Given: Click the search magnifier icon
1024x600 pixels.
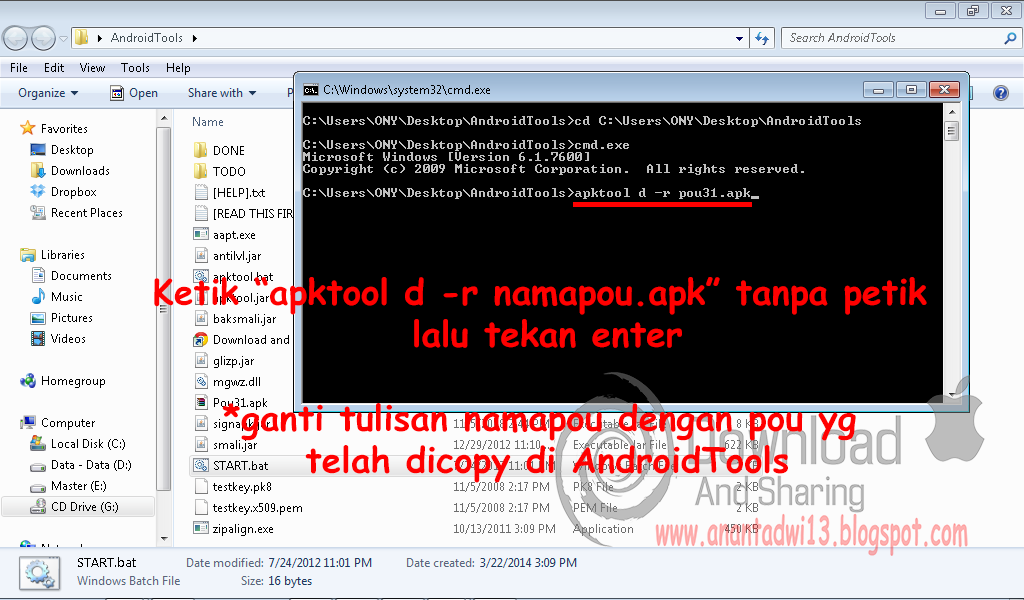Looking at the screenshot, I should [x=1010, y=38].
